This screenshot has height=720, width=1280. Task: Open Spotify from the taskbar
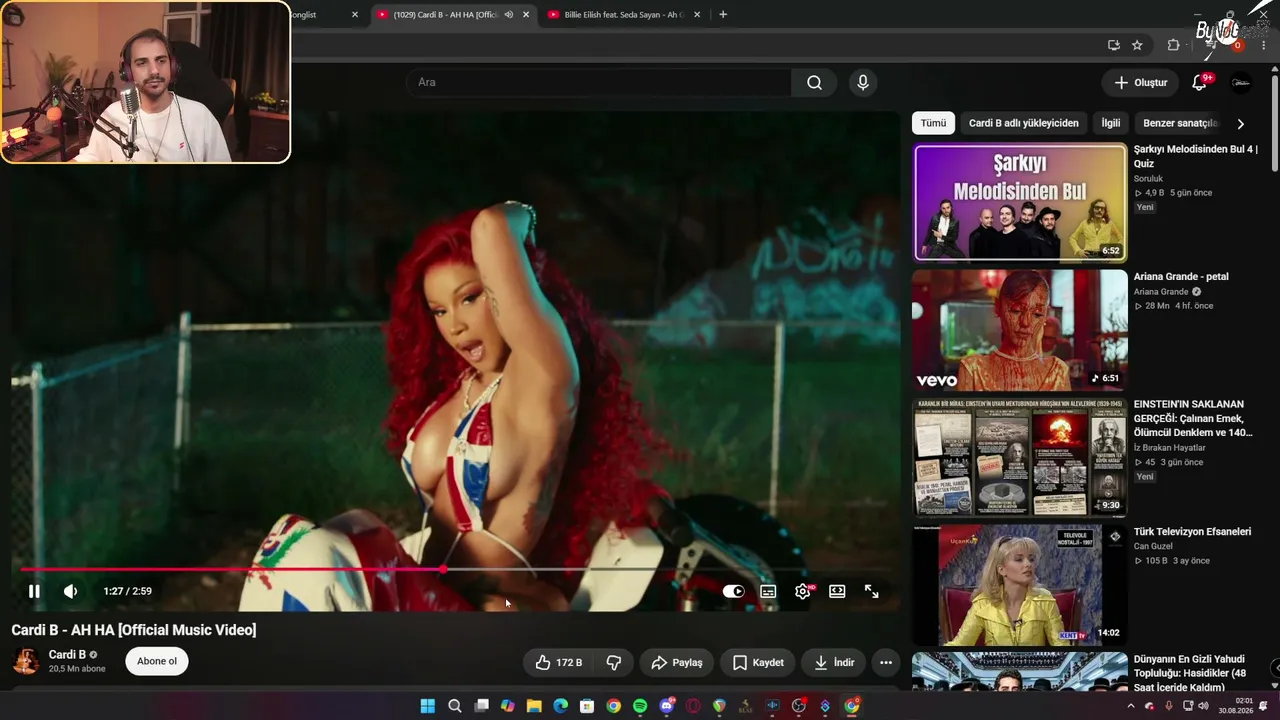[640, 706]
